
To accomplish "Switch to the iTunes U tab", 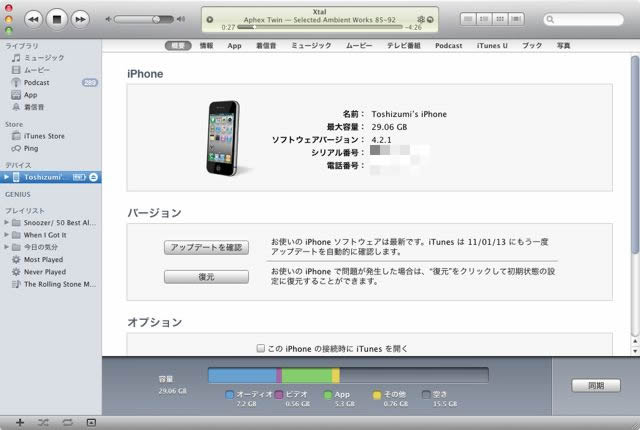I will pos(492,46).
